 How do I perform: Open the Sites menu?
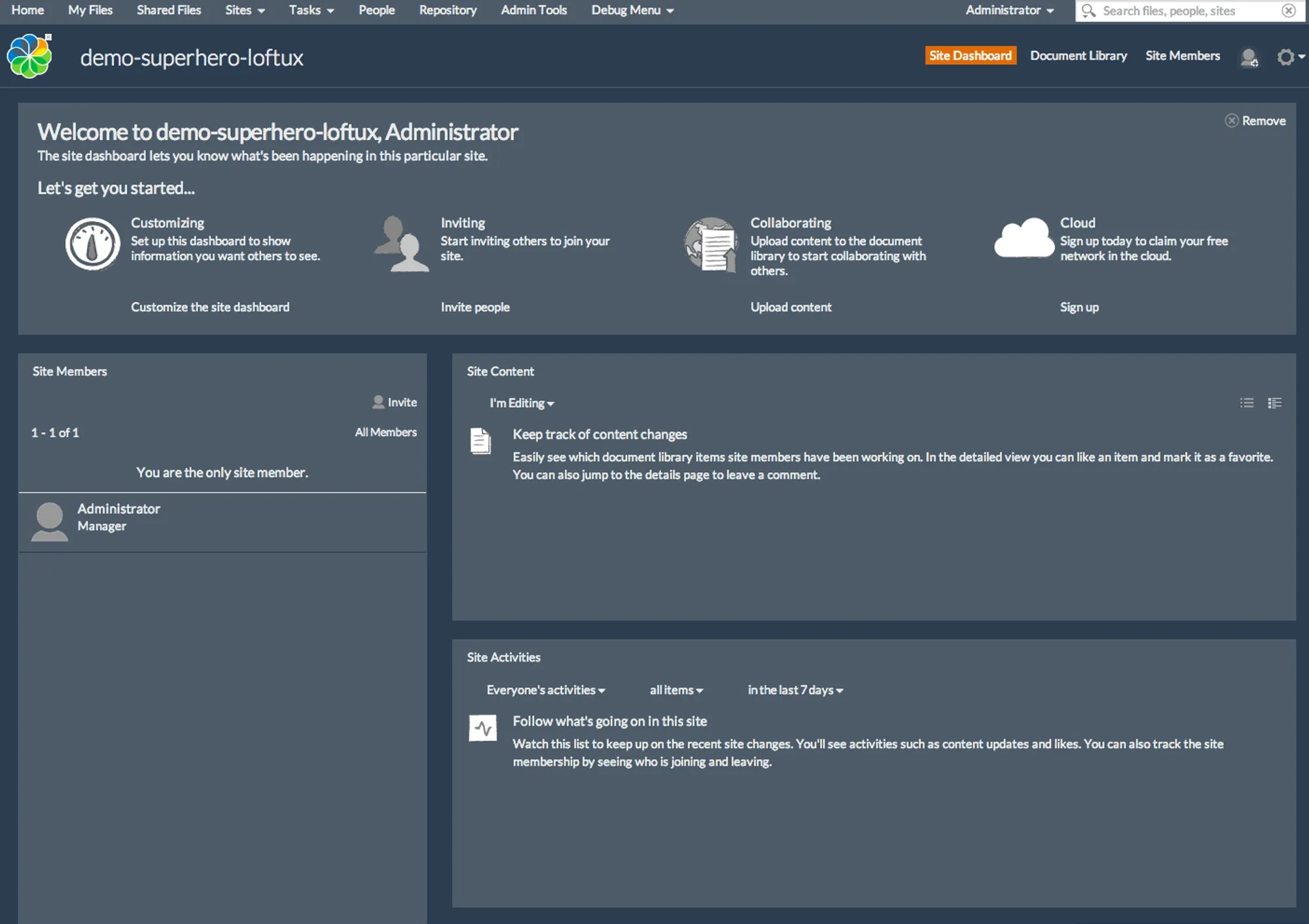[244, 10]
